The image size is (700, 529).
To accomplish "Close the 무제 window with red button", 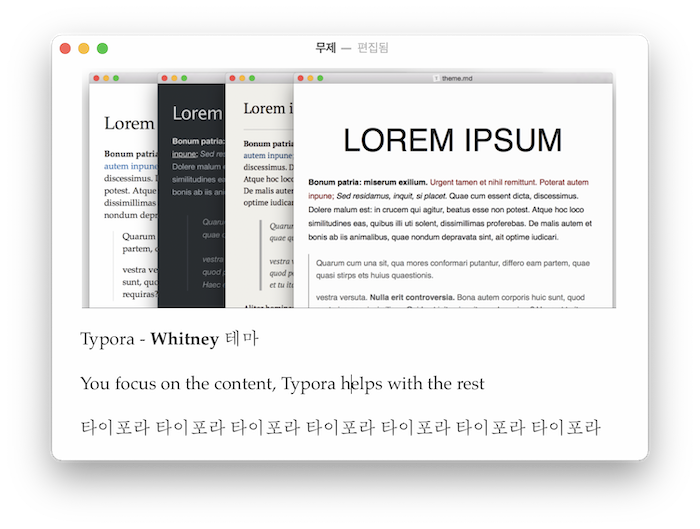I will pyautogui.click(x=65, y=48).
